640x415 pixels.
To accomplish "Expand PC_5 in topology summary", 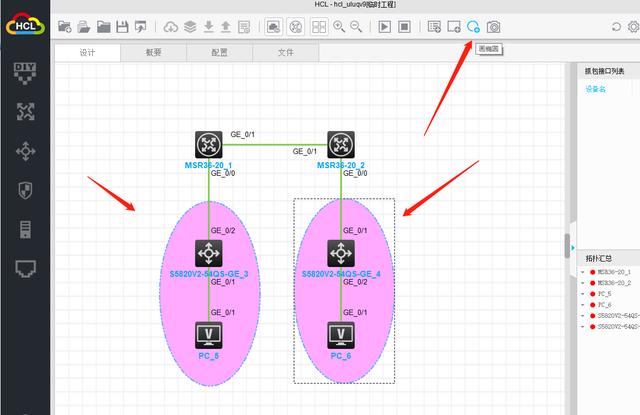I will tap(582, 294).
